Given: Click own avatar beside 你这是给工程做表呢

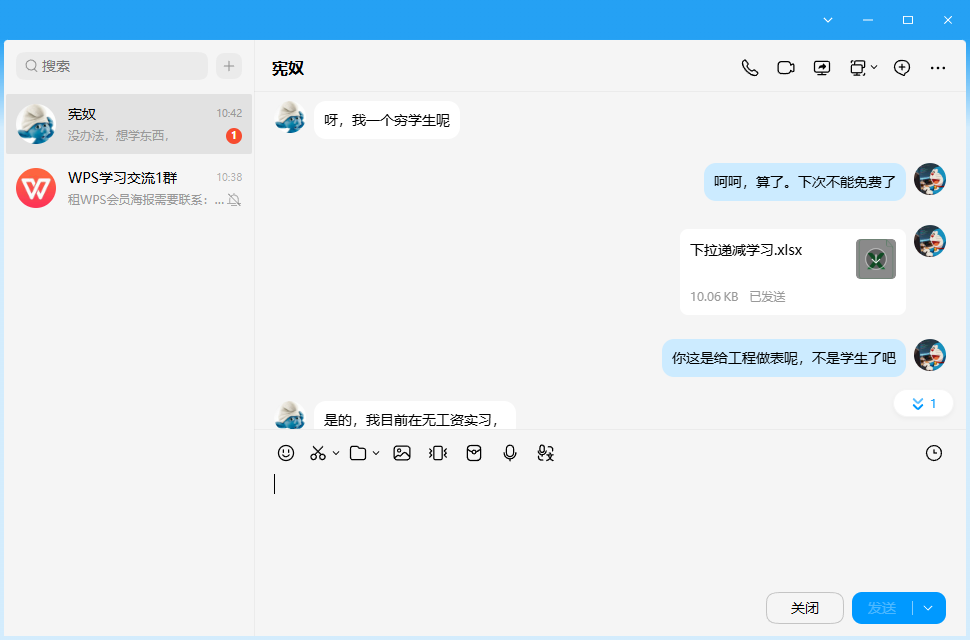Looking at the screenshot, I should (930, 355).
